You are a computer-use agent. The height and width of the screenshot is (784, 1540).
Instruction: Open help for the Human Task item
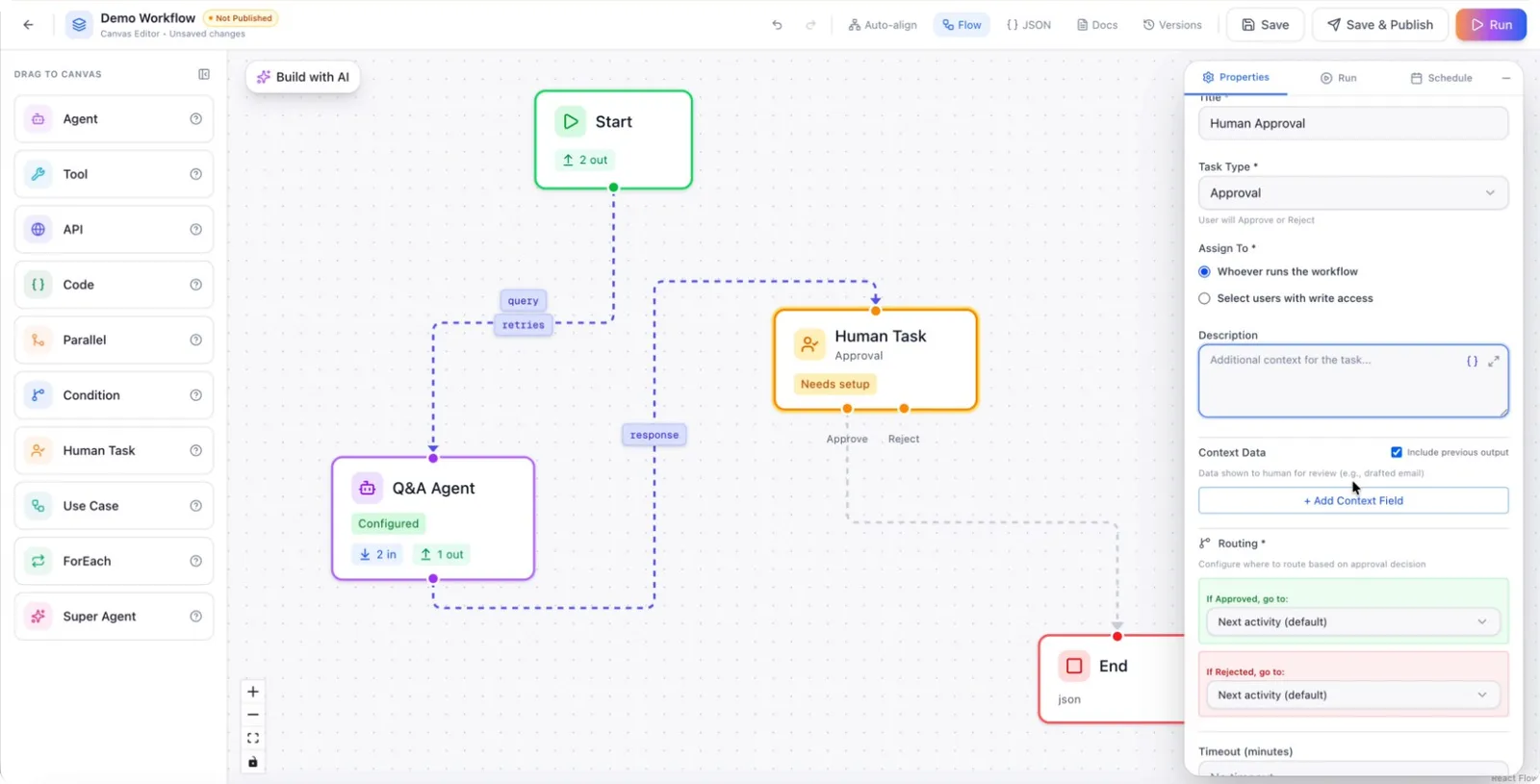[x=196, y=450]
